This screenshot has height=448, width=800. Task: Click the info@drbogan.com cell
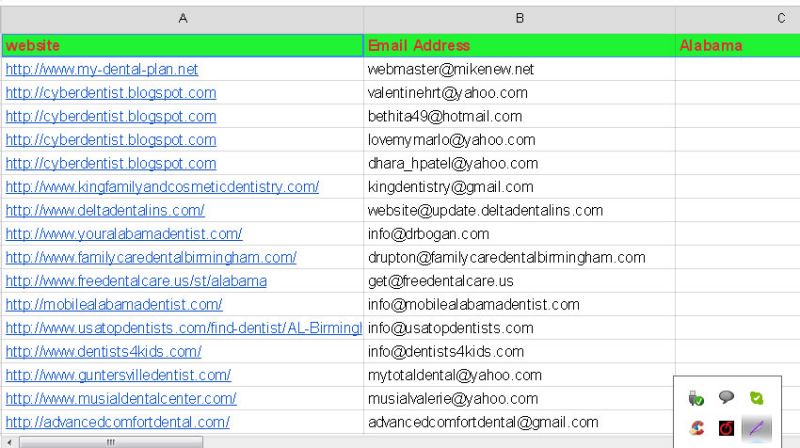(519, 234)
